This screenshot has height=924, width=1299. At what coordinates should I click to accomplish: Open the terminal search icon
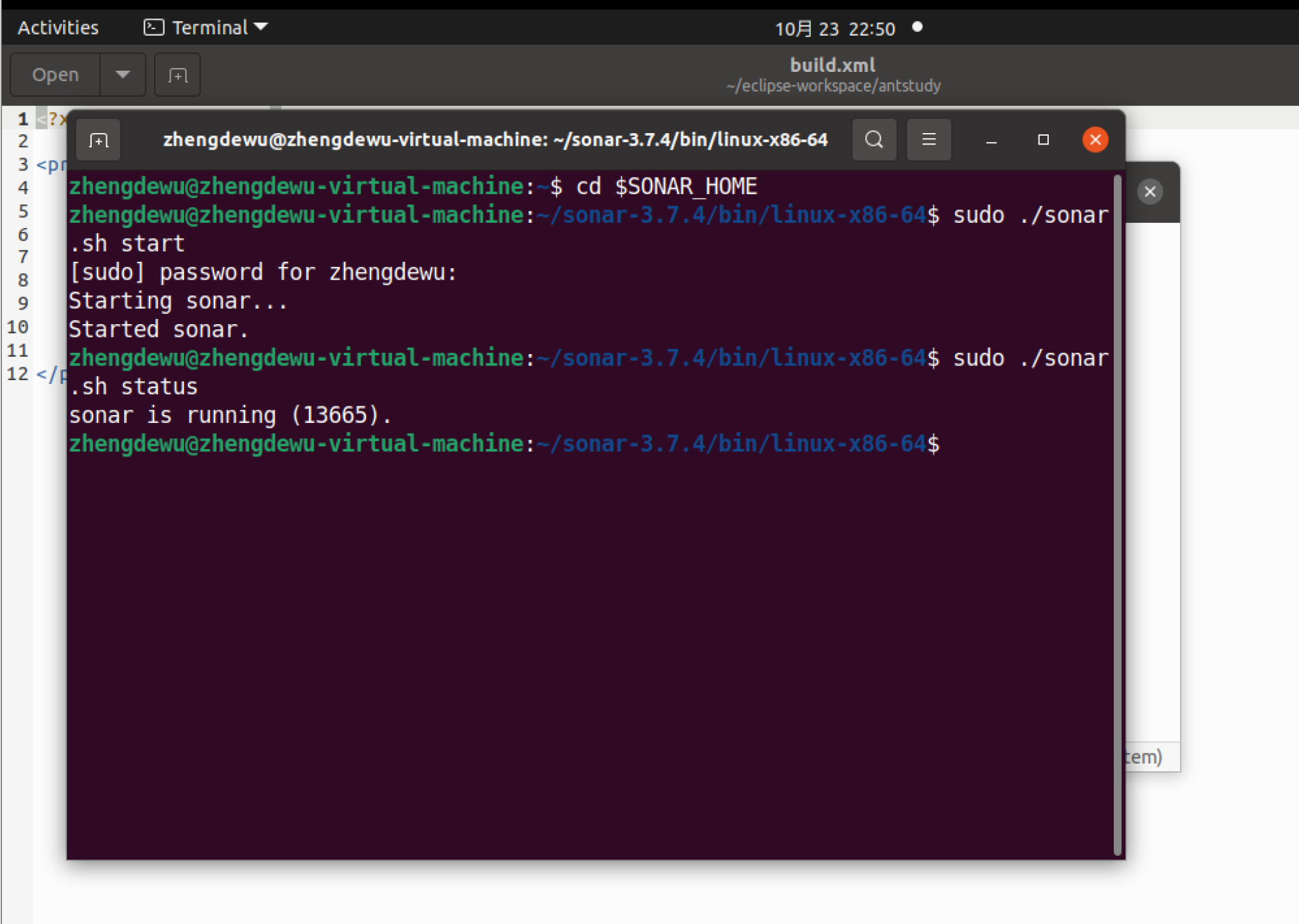click(x=874, y=139)
